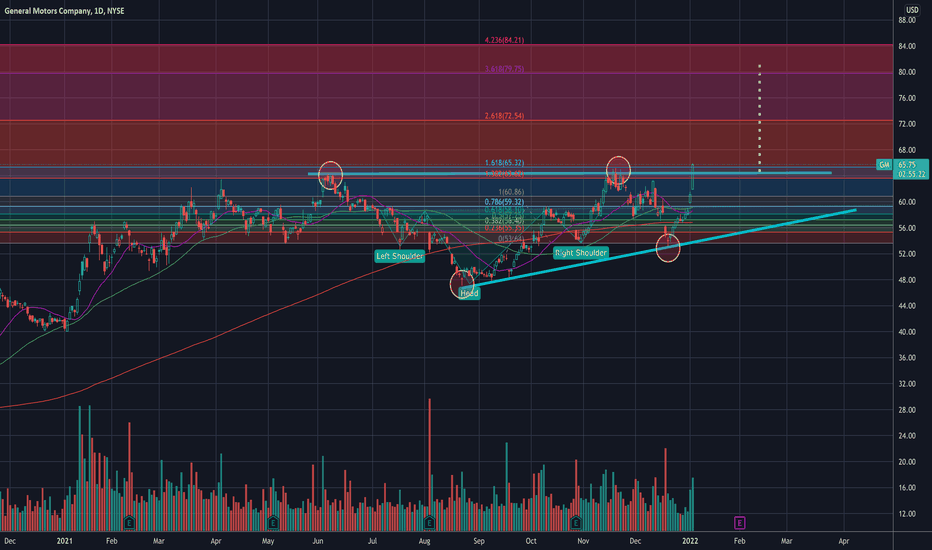Click the Dec label at the time axis start
Viewport: 932px width, 550px height.
10,541
